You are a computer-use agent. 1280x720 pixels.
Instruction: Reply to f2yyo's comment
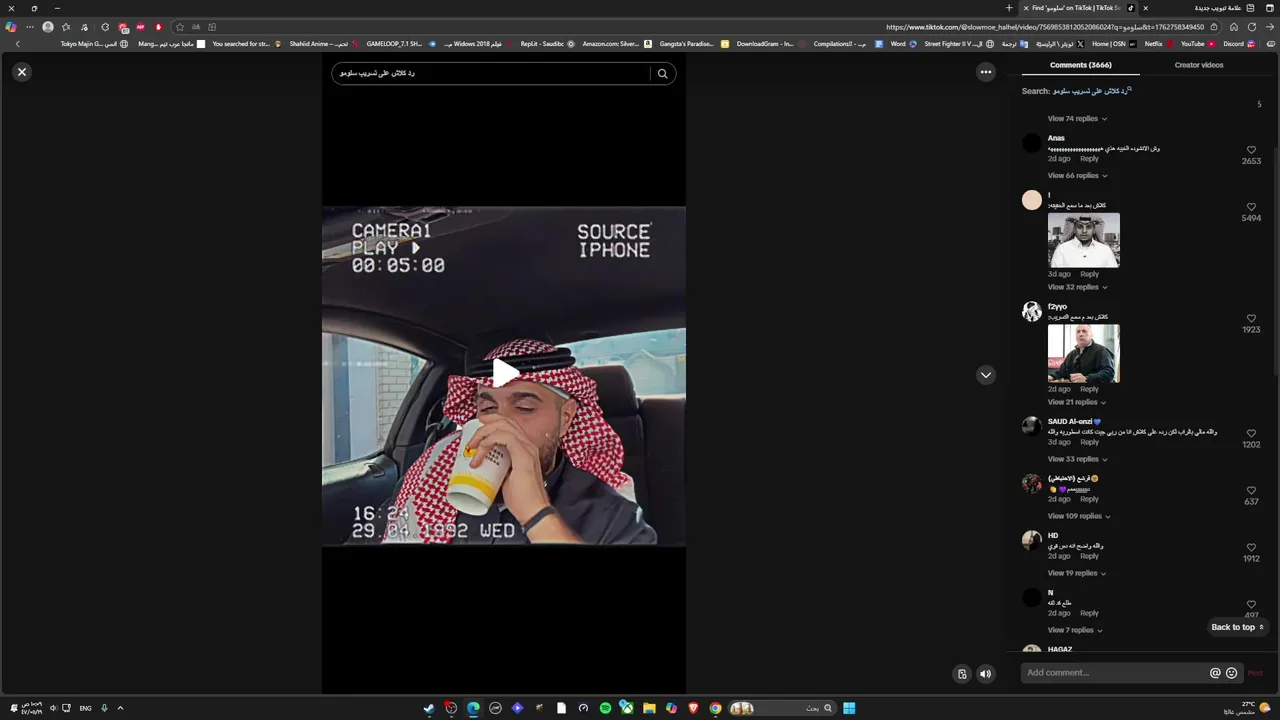[x=1089, y=389]
